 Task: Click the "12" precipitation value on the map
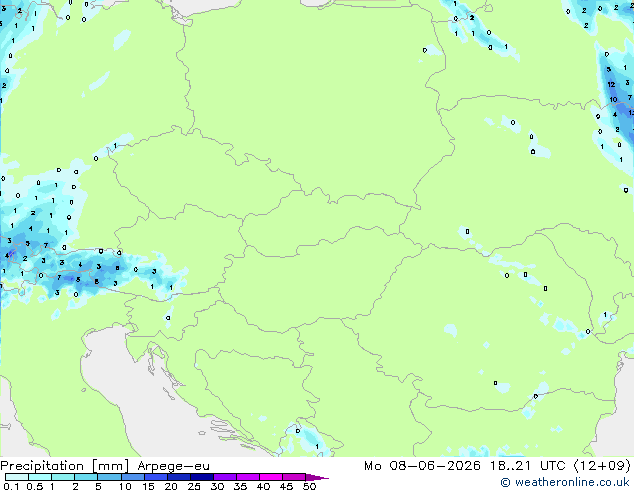(611, 84)
